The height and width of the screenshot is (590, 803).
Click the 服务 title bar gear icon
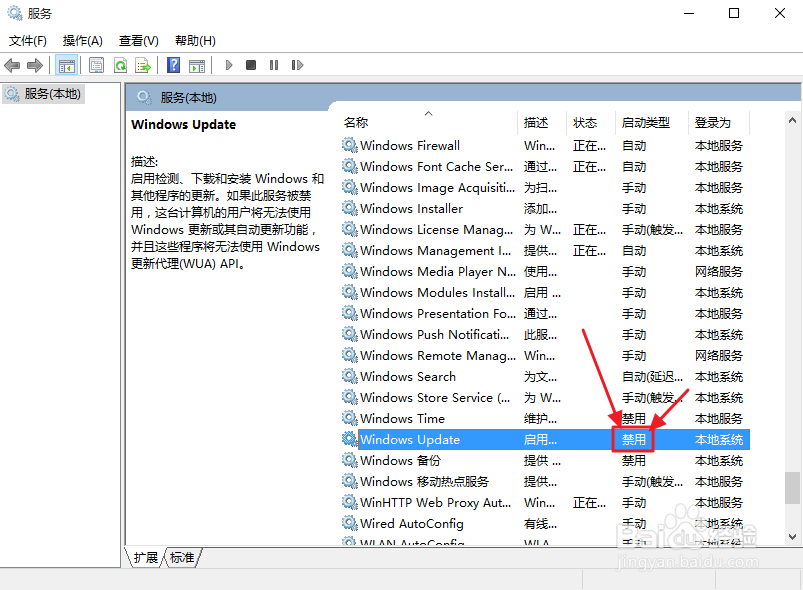click(x=15, y=13)
